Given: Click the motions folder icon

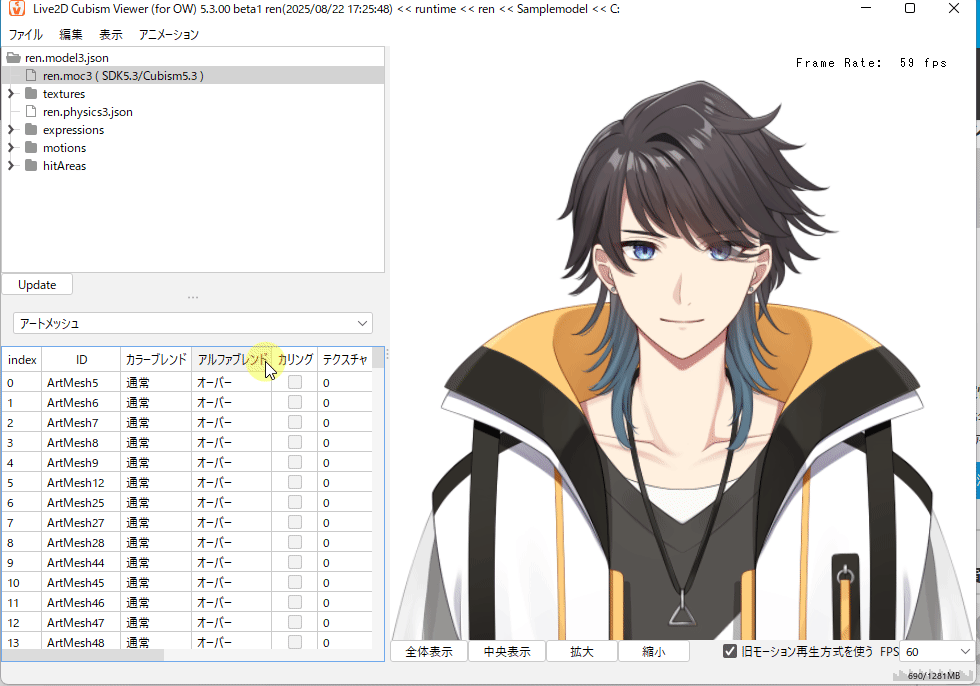Looking at the screenshot, I should pos(31,148).
